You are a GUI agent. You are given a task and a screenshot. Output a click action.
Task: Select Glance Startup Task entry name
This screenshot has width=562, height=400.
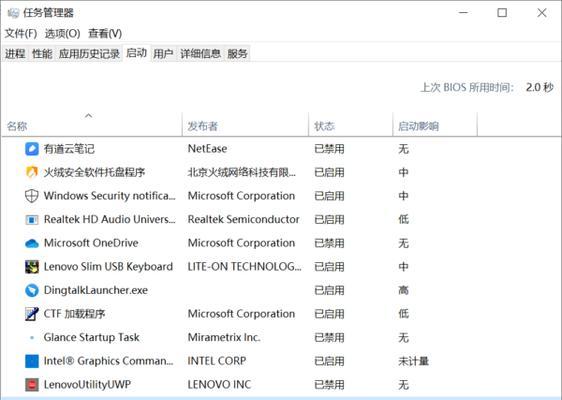point(91,338)
